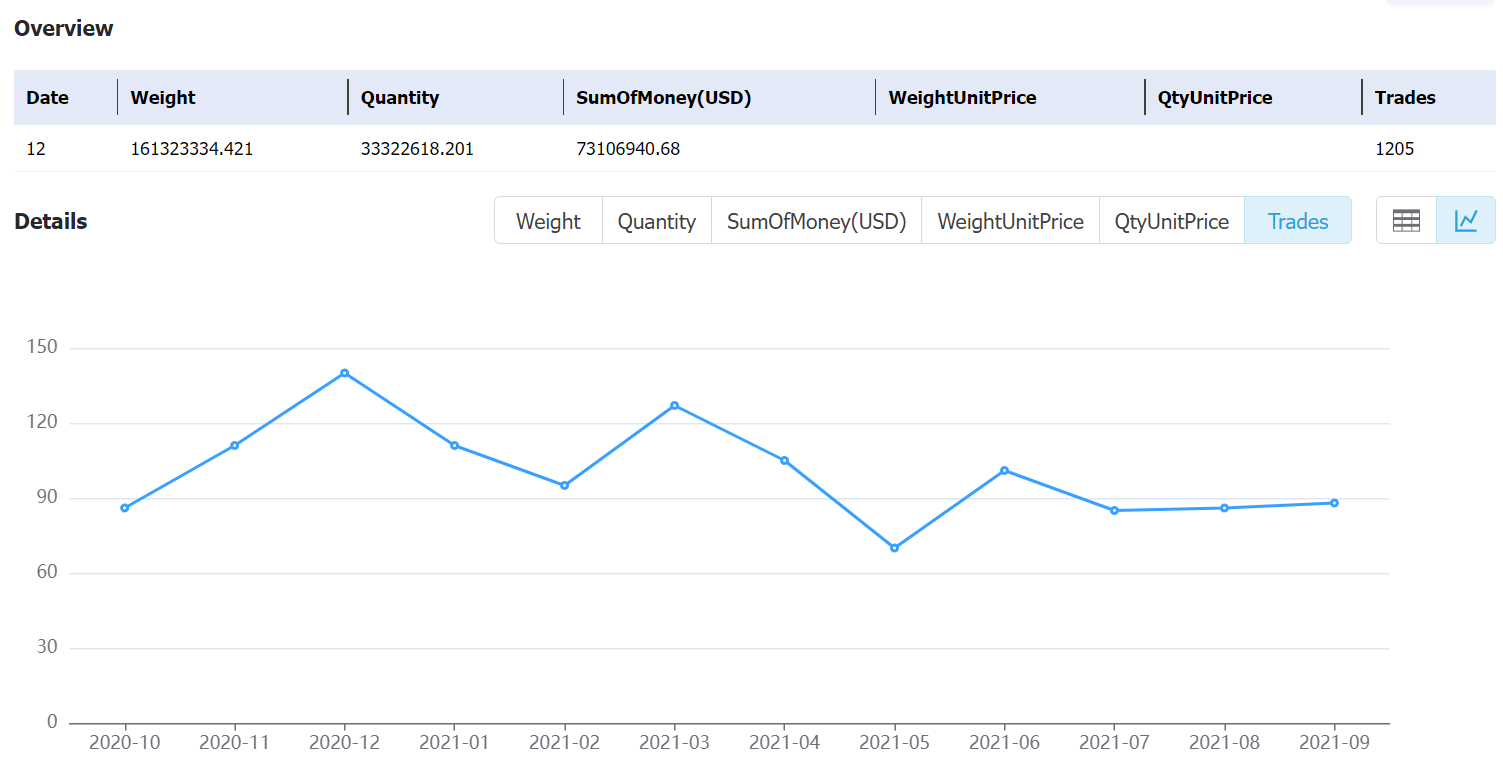The height and width of the screenshot is (760, 1503).
Task: Click the 2021-08 data point on chart
Action: [1225, 508]
